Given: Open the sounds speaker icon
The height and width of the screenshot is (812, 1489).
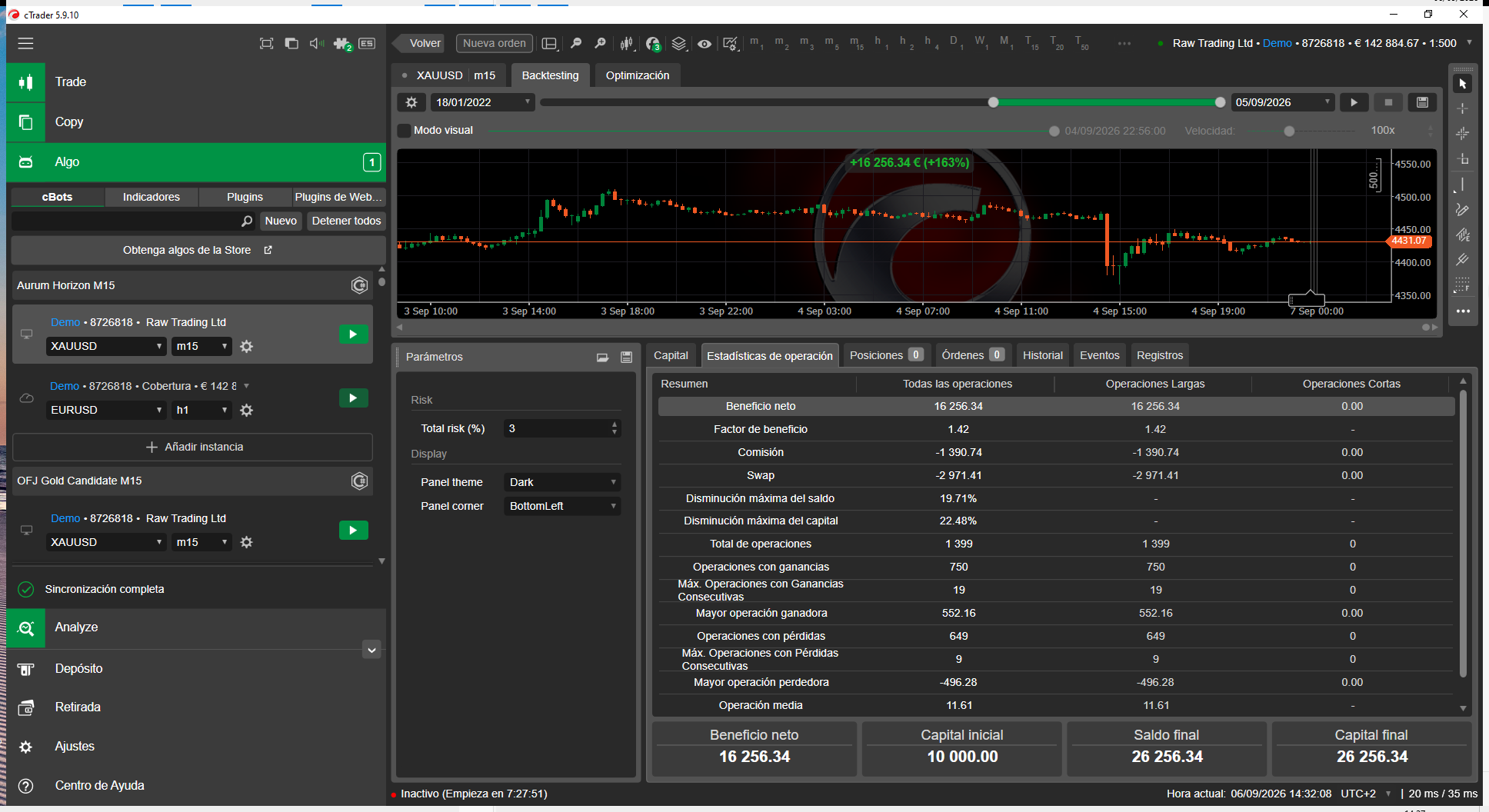Looking at the screenshot, I should click(316, 44).
